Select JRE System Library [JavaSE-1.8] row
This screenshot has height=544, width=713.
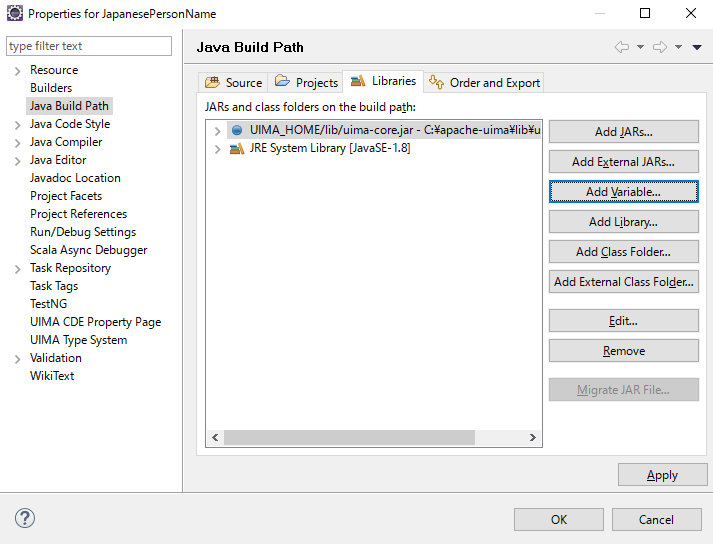pyautogui.click(x=329, y=148)
